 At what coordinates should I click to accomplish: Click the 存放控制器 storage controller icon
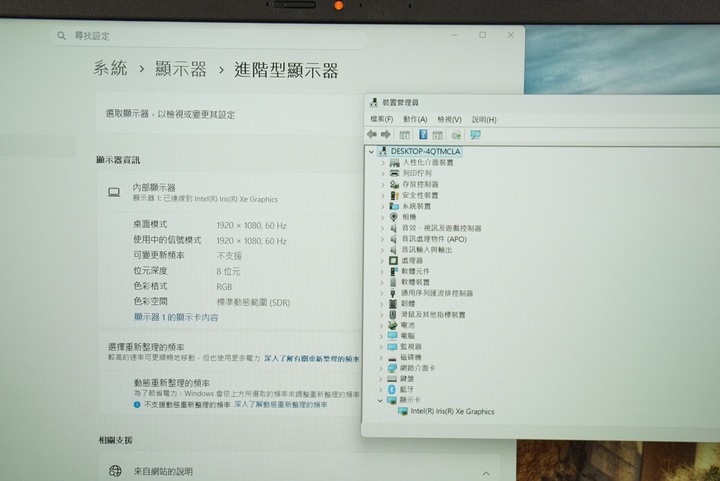pyautogui.click(x=394, y=184)
